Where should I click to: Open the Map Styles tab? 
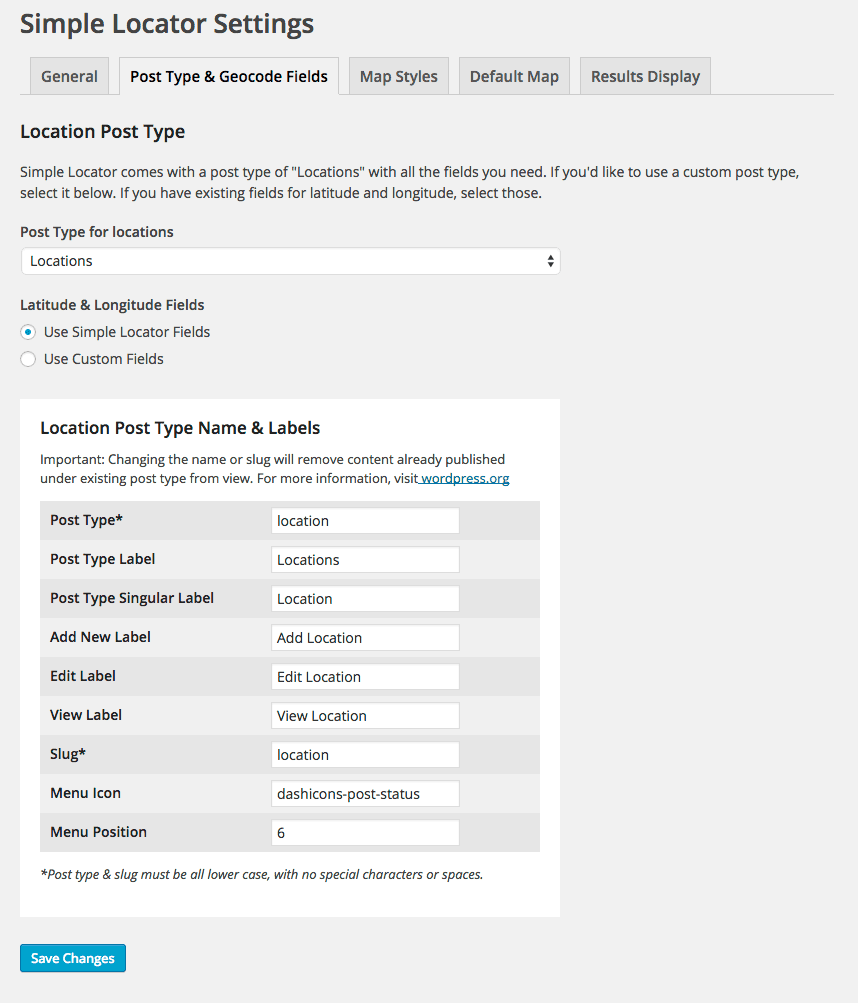(x=398, y=76)
